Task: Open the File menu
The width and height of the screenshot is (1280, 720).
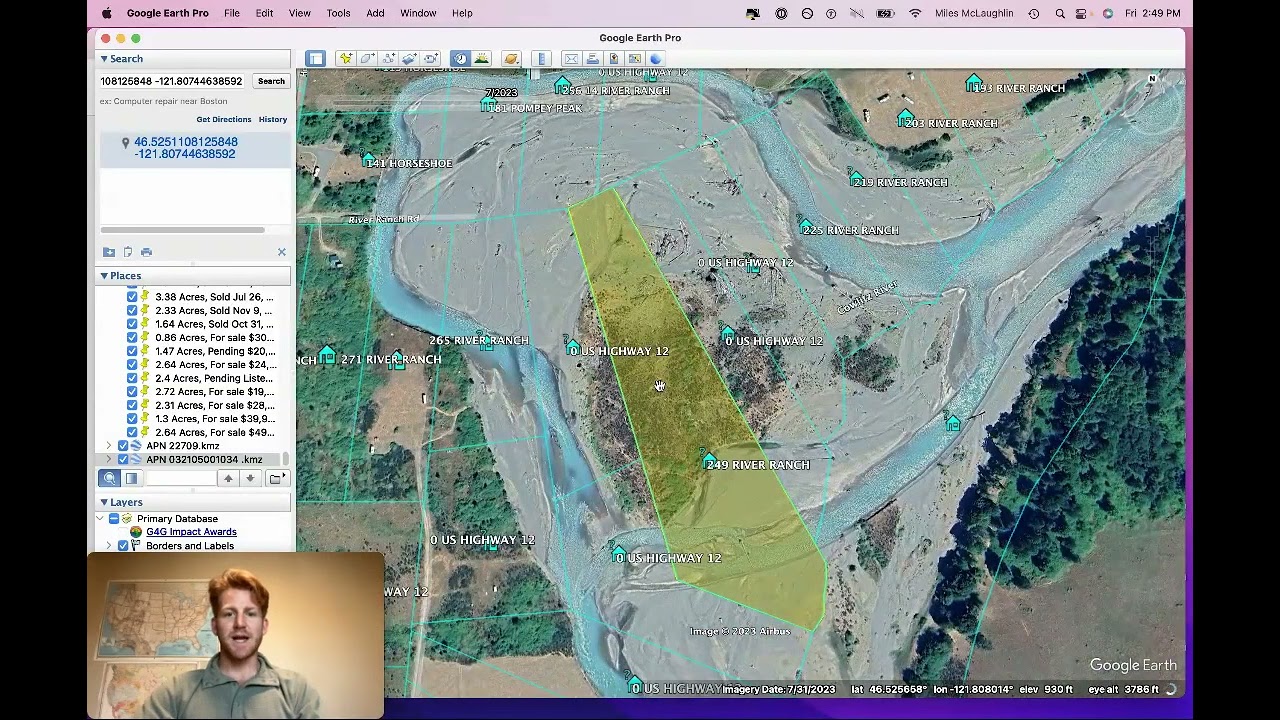Action: coord(231,13)
